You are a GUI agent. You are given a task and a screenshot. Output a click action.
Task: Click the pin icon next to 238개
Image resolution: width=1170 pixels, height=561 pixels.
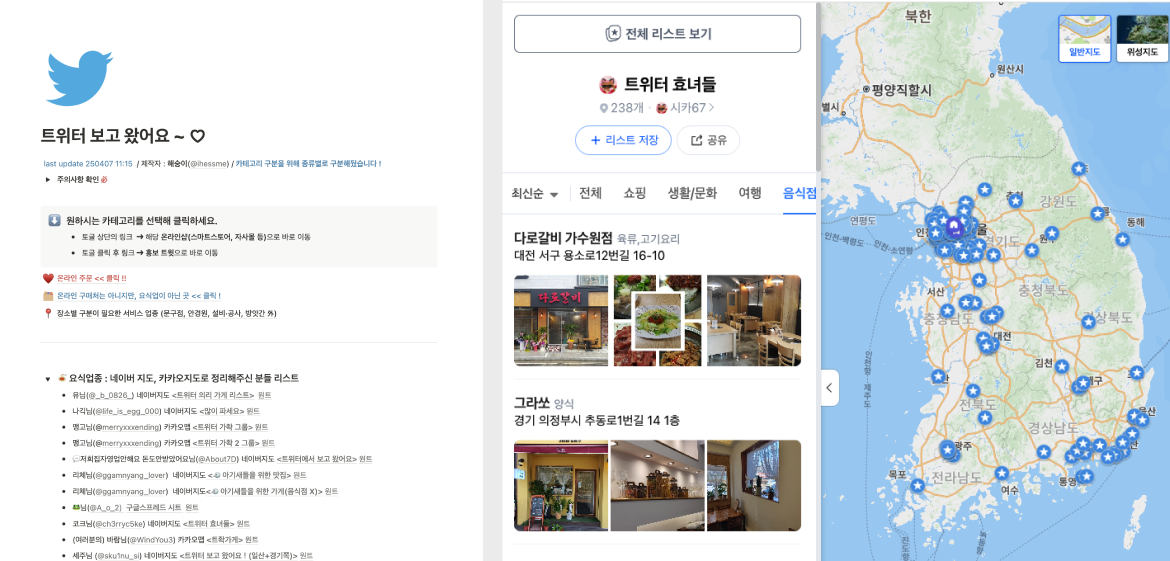604,108
